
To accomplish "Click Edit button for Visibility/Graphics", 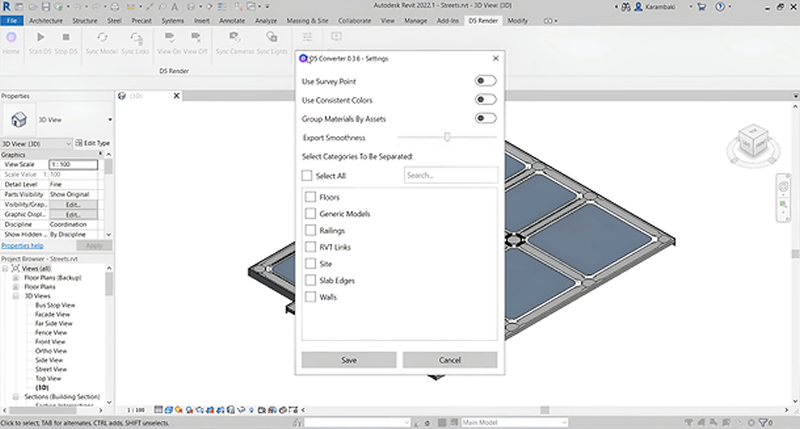I will pyautogui.click(x=73, y=205).
